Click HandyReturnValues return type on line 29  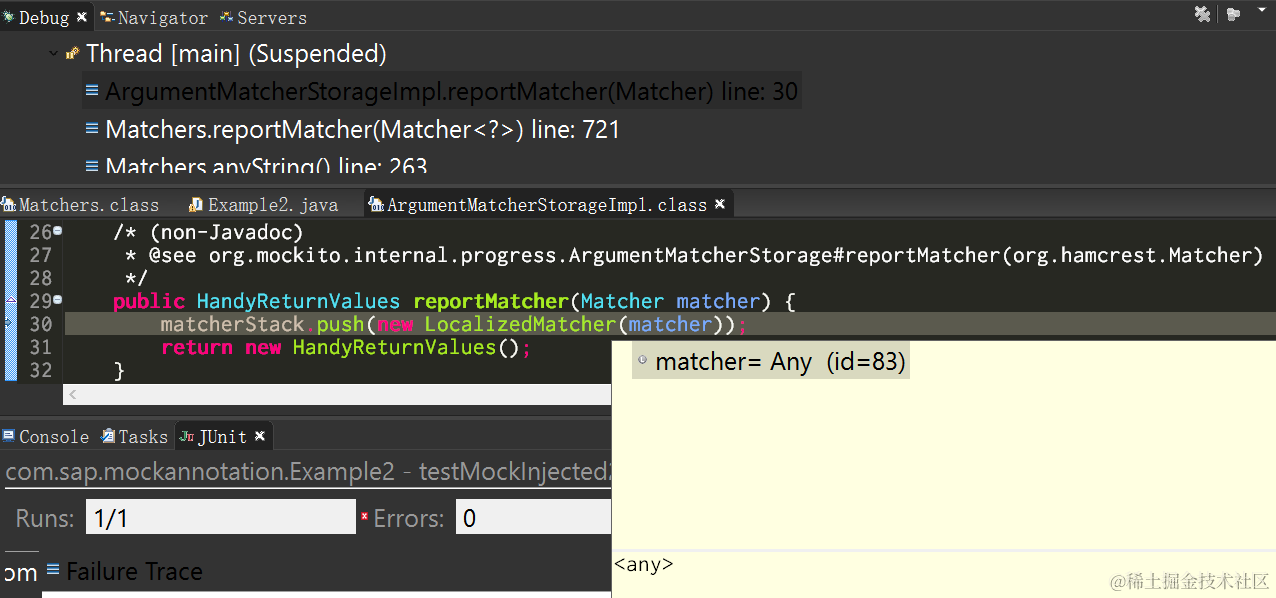298,301
